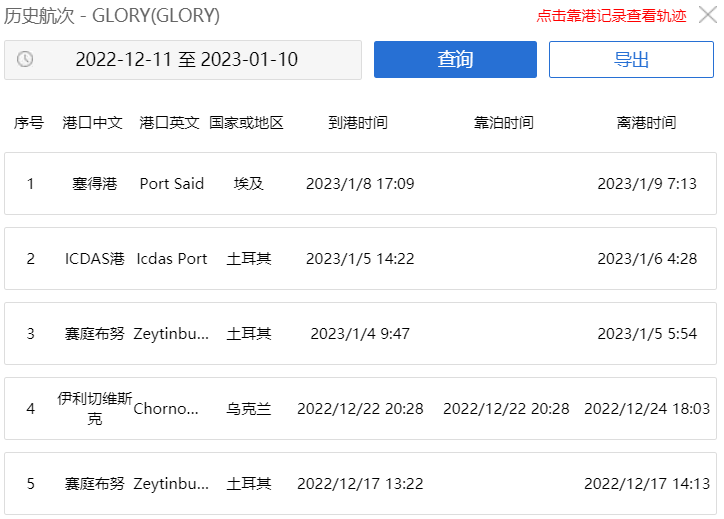This screenshot has height=519, width=724.
Task: Click the 查询 query button
Action: click(455, 60)
